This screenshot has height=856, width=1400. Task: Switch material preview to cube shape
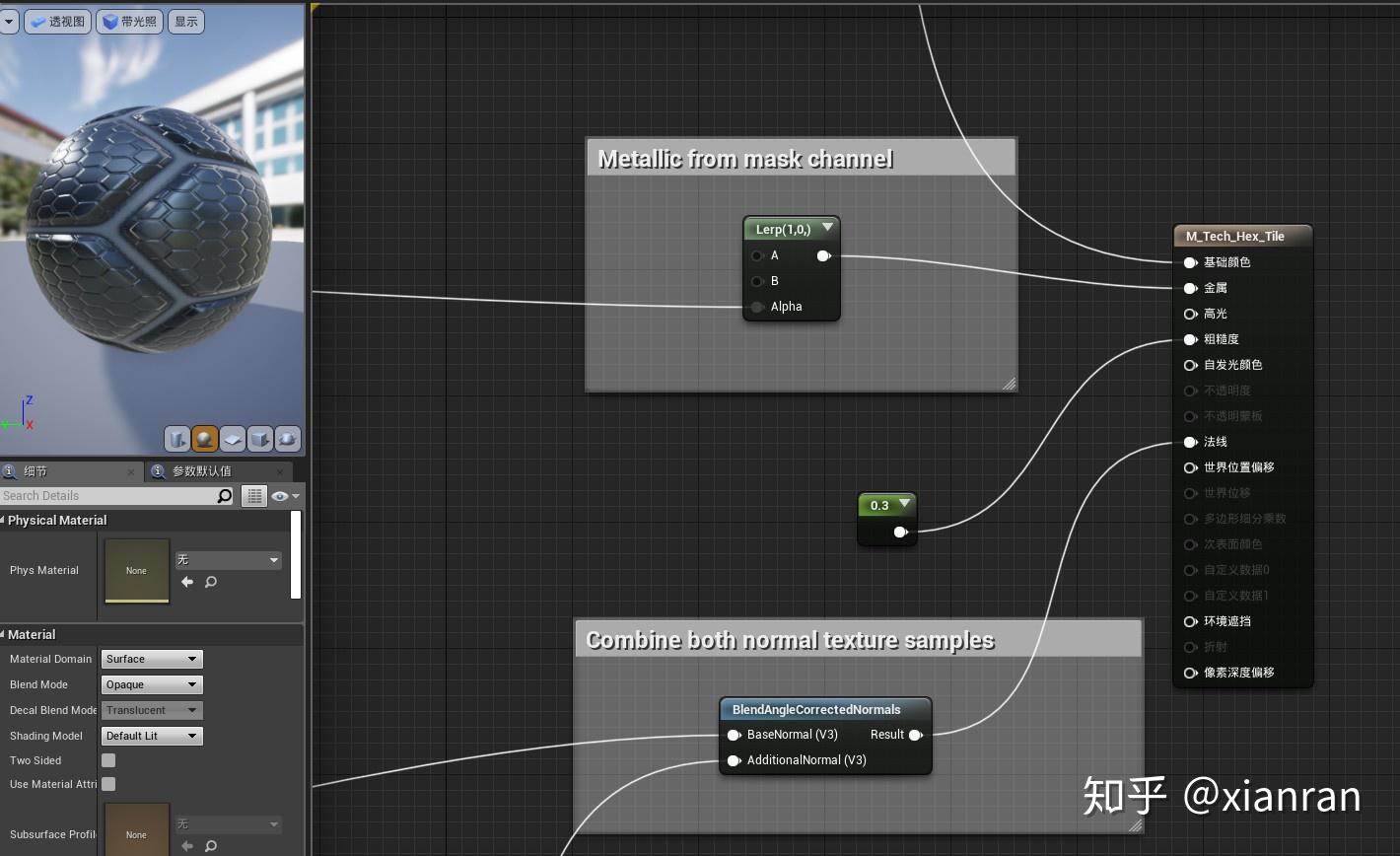point(260,439)
